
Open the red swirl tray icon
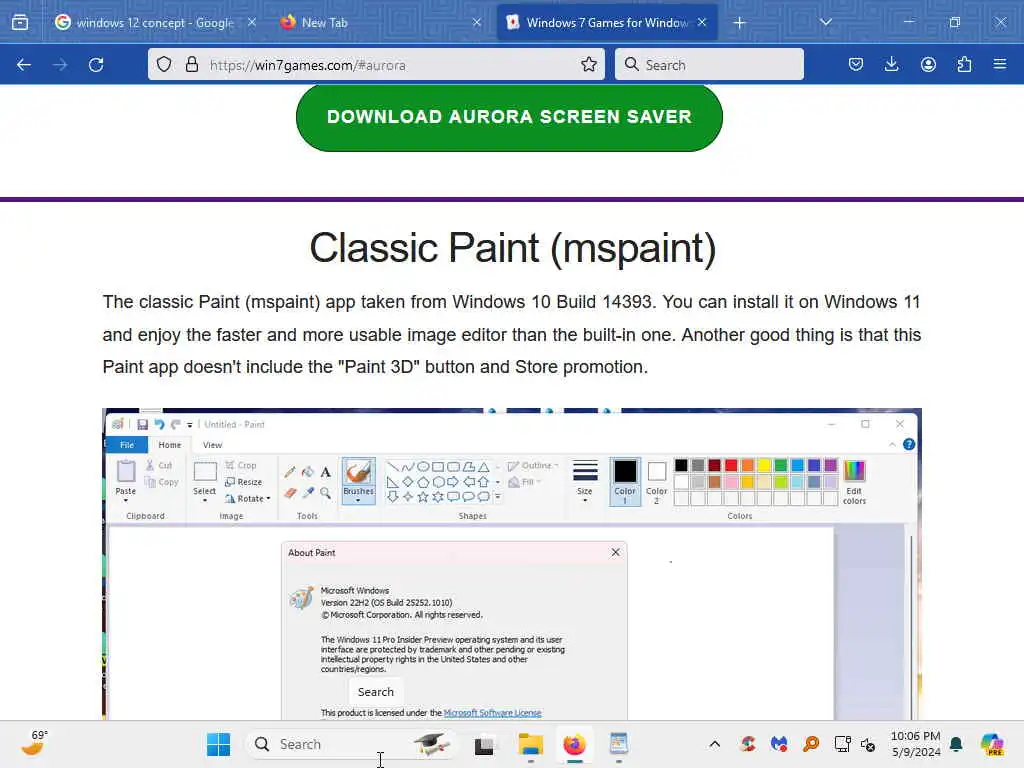(x=748, y=743)
